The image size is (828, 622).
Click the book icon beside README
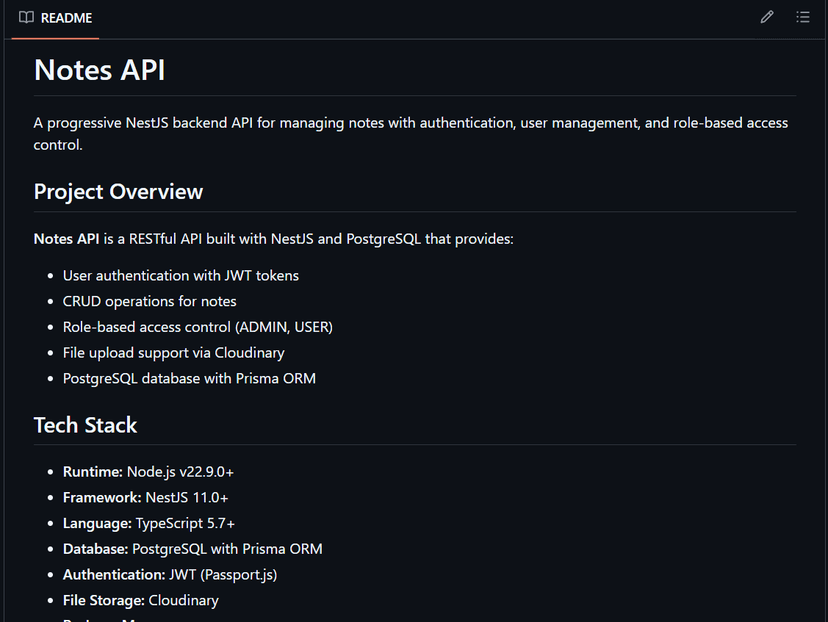coord(26,17)
